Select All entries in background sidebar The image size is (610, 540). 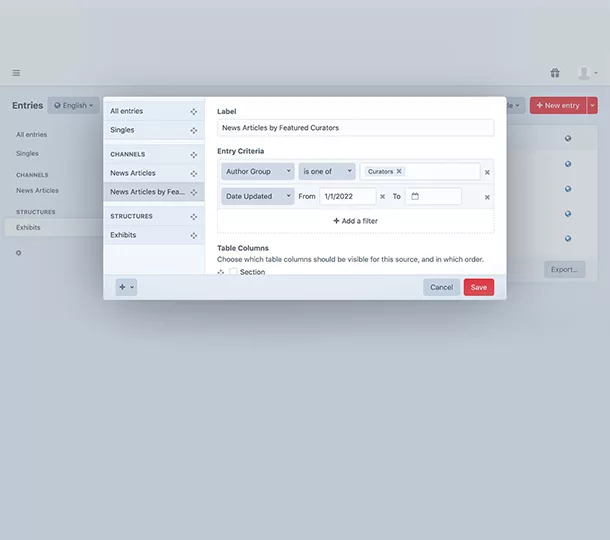32,135
